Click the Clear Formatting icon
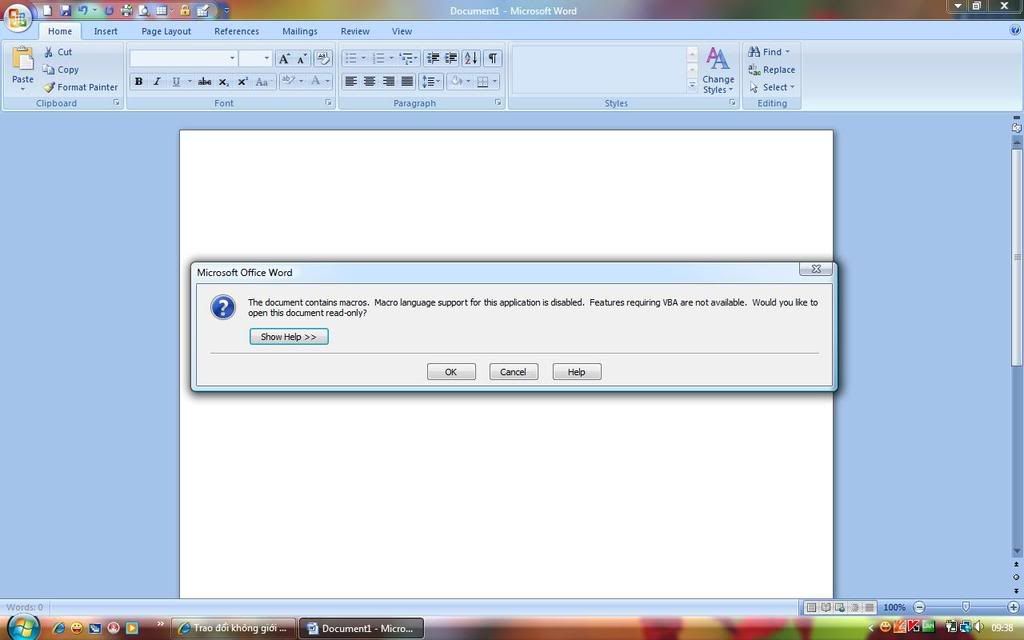1024x640 pixels. 322,58
